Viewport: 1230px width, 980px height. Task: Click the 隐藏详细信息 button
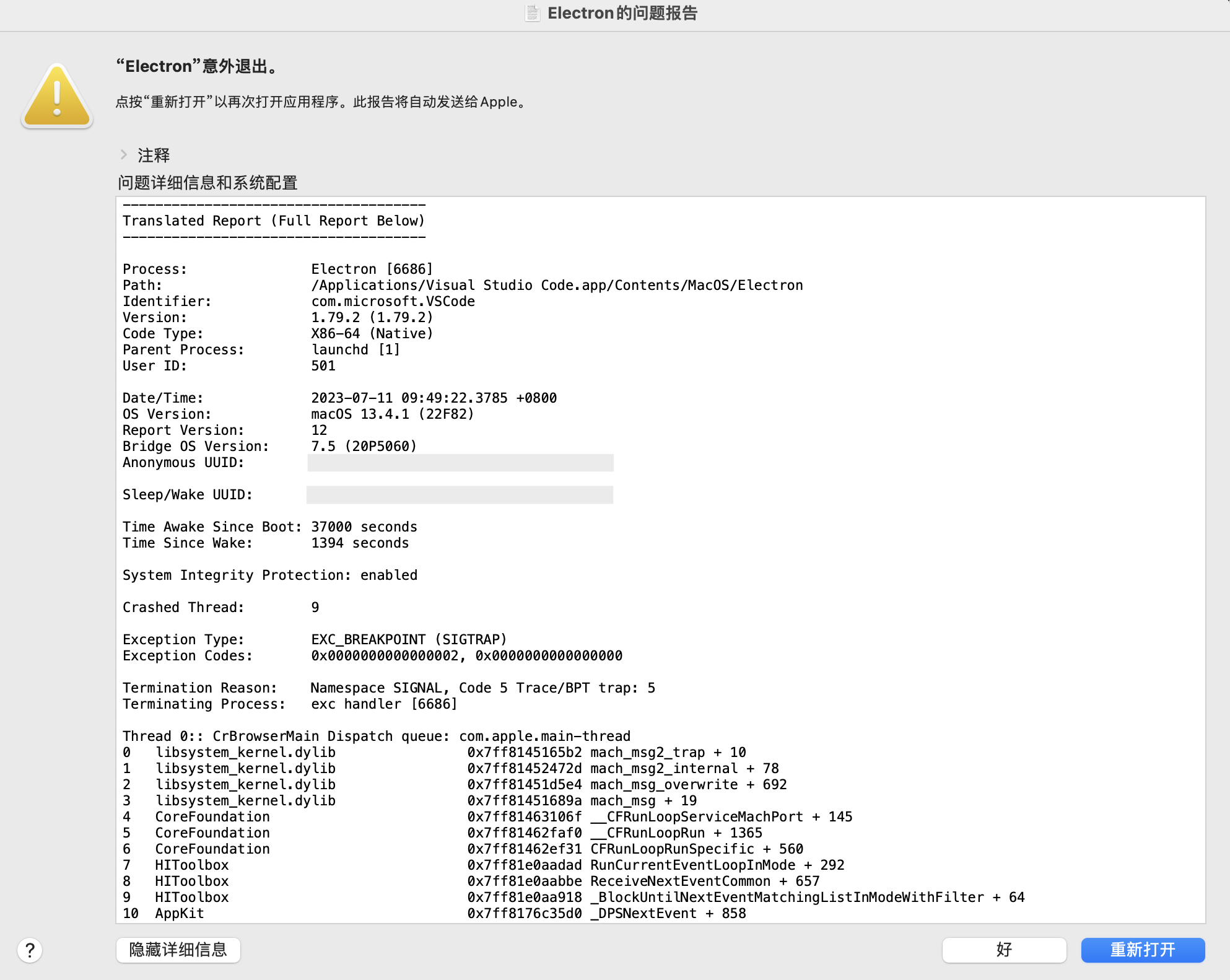pos(178,950)
